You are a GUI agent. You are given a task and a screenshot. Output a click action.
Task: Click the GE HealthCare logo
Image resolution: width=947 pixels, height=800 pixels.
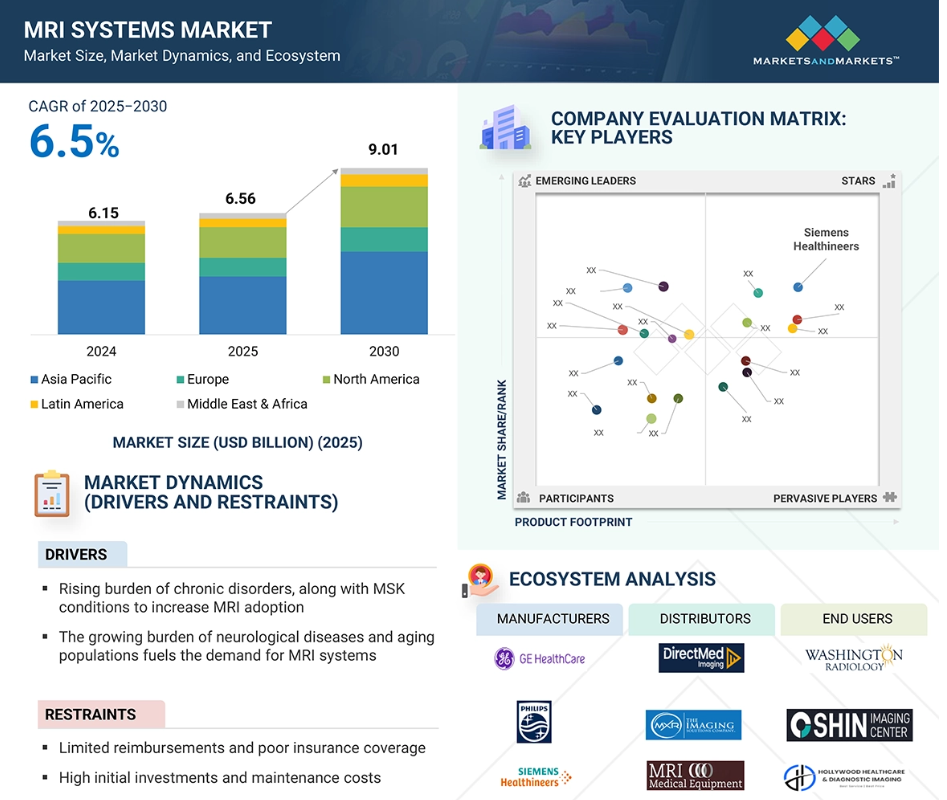click(540, 658)
